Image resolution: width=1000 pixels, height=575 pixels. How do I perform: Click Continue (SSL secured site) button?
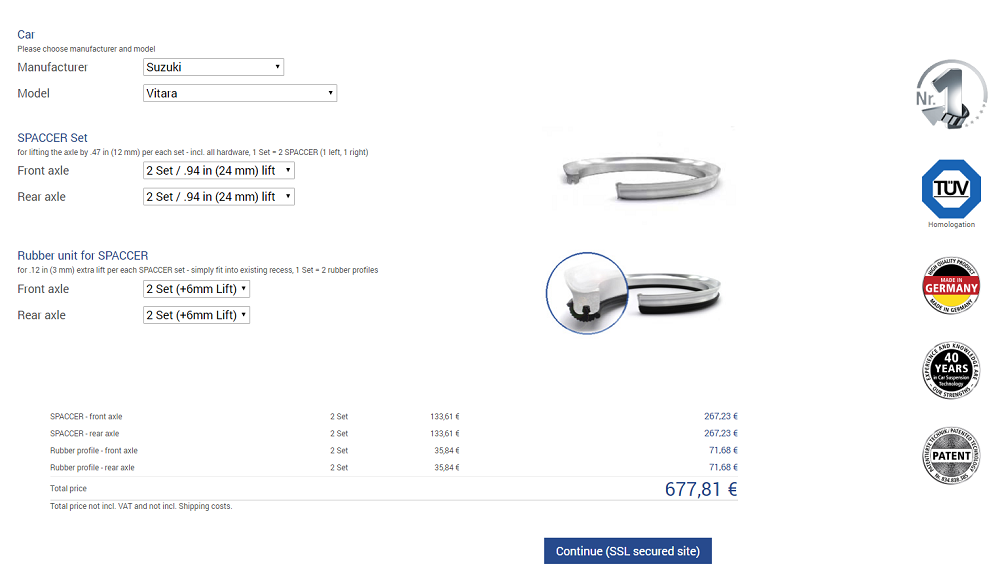coord(628,551)
